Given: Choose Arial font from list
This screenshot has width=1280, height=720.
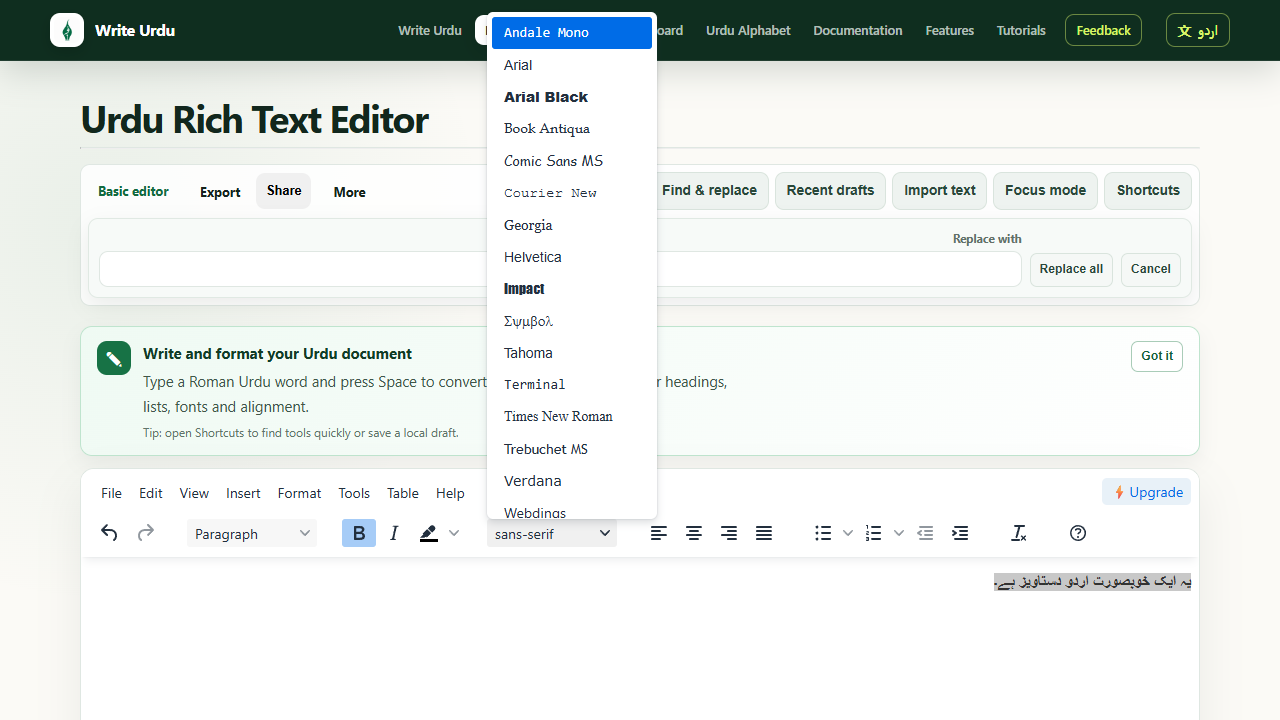Looking at the screenshot, I should click(572, 65).
